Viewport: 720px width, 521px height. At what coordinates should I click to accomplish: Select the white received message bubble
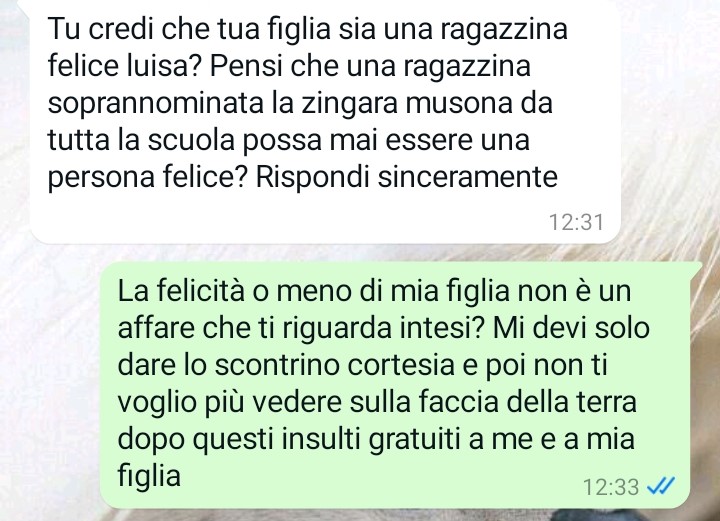point(325,122)
